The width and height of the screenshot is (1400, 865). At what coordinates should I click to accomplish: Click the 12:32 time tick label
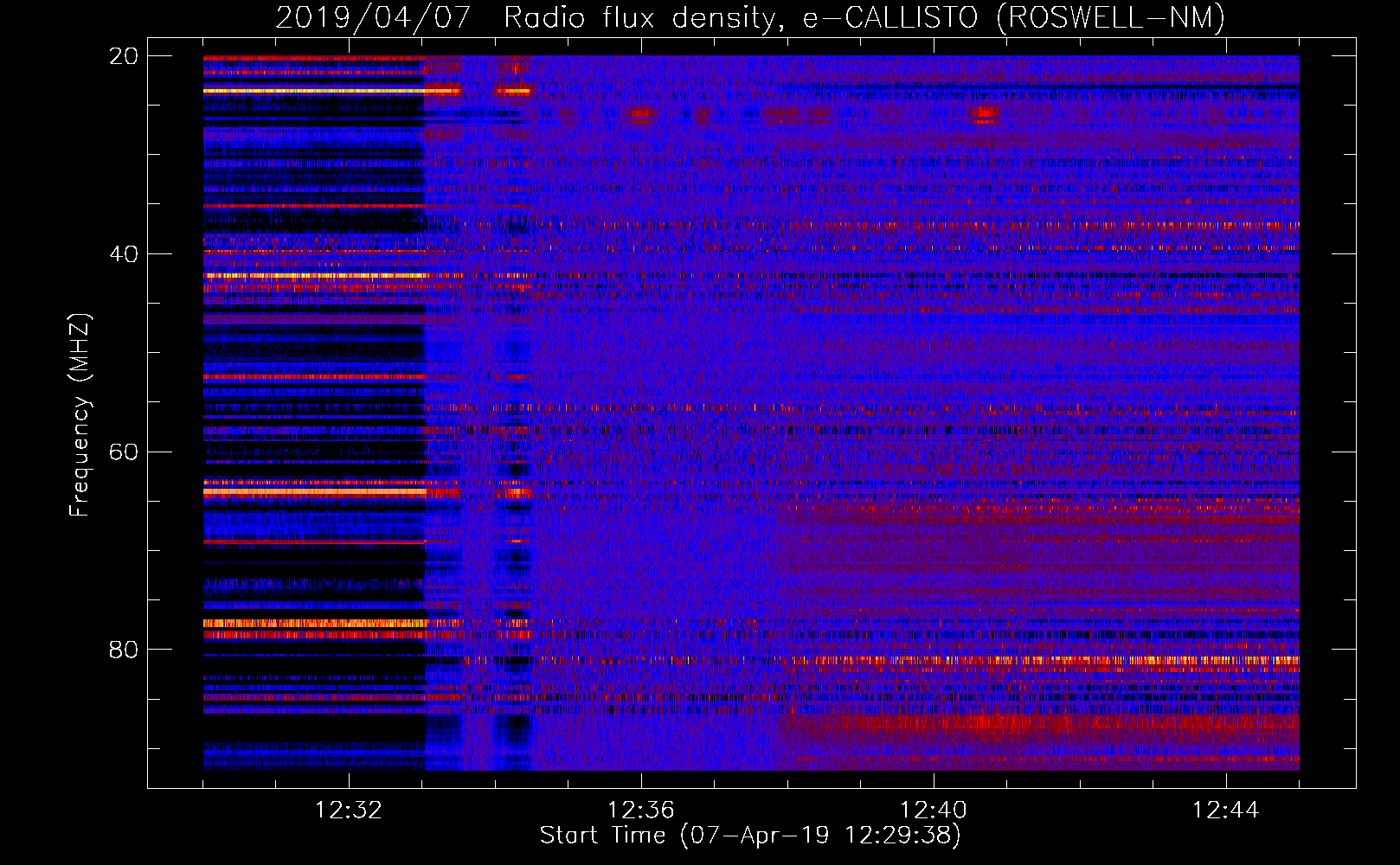click(x=349, y=811)
